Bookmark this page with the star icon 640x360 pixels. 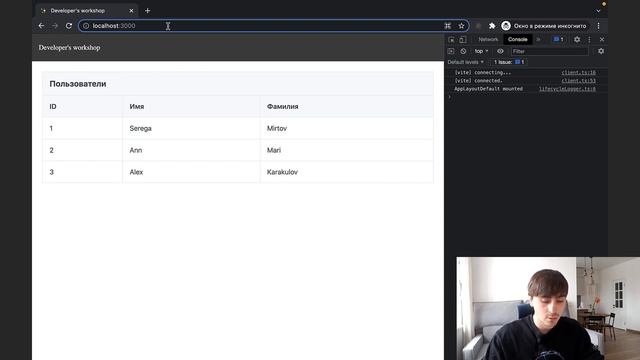[461, 26]
